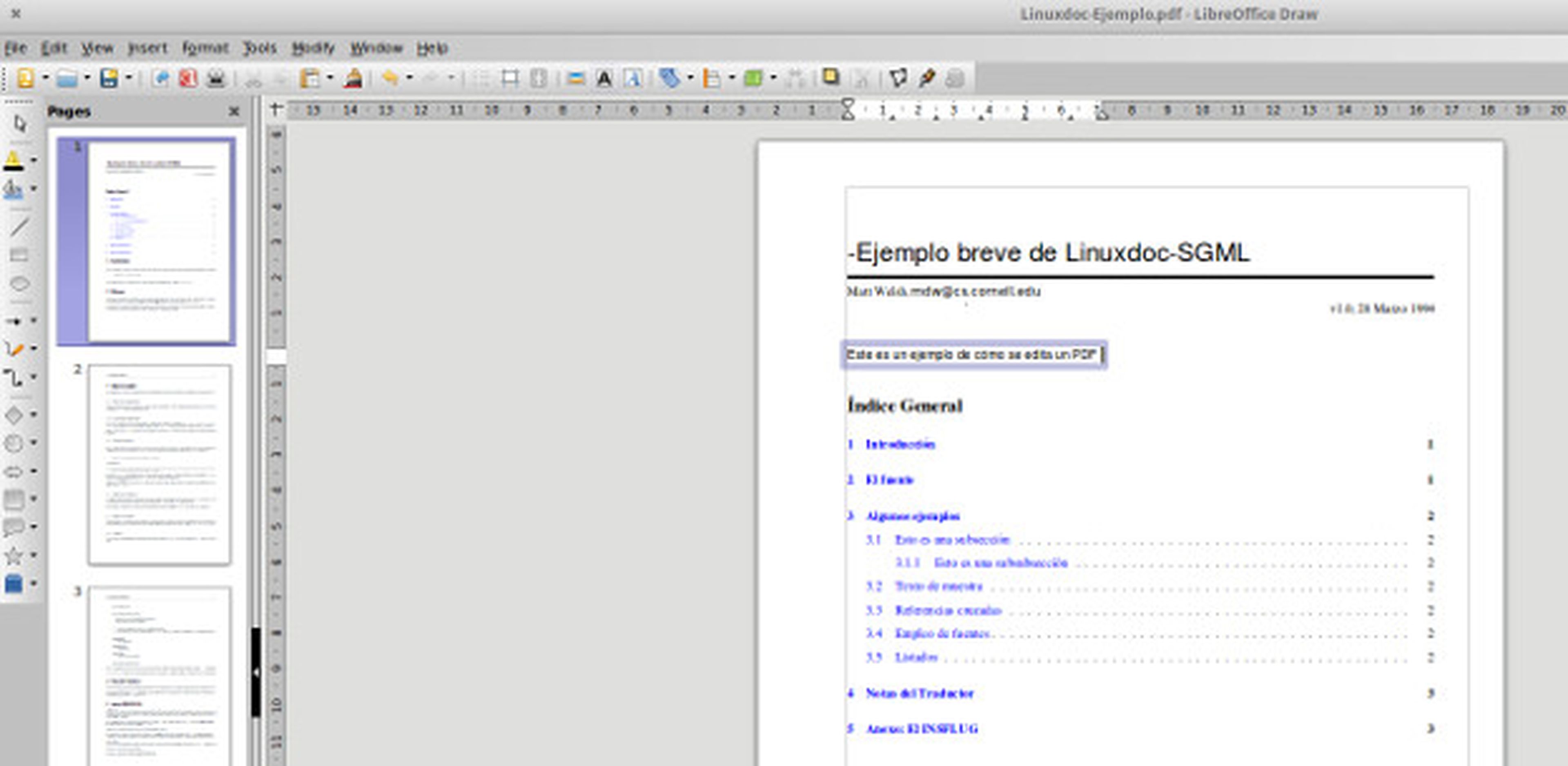Click the Text box A icon

point(604,78)
